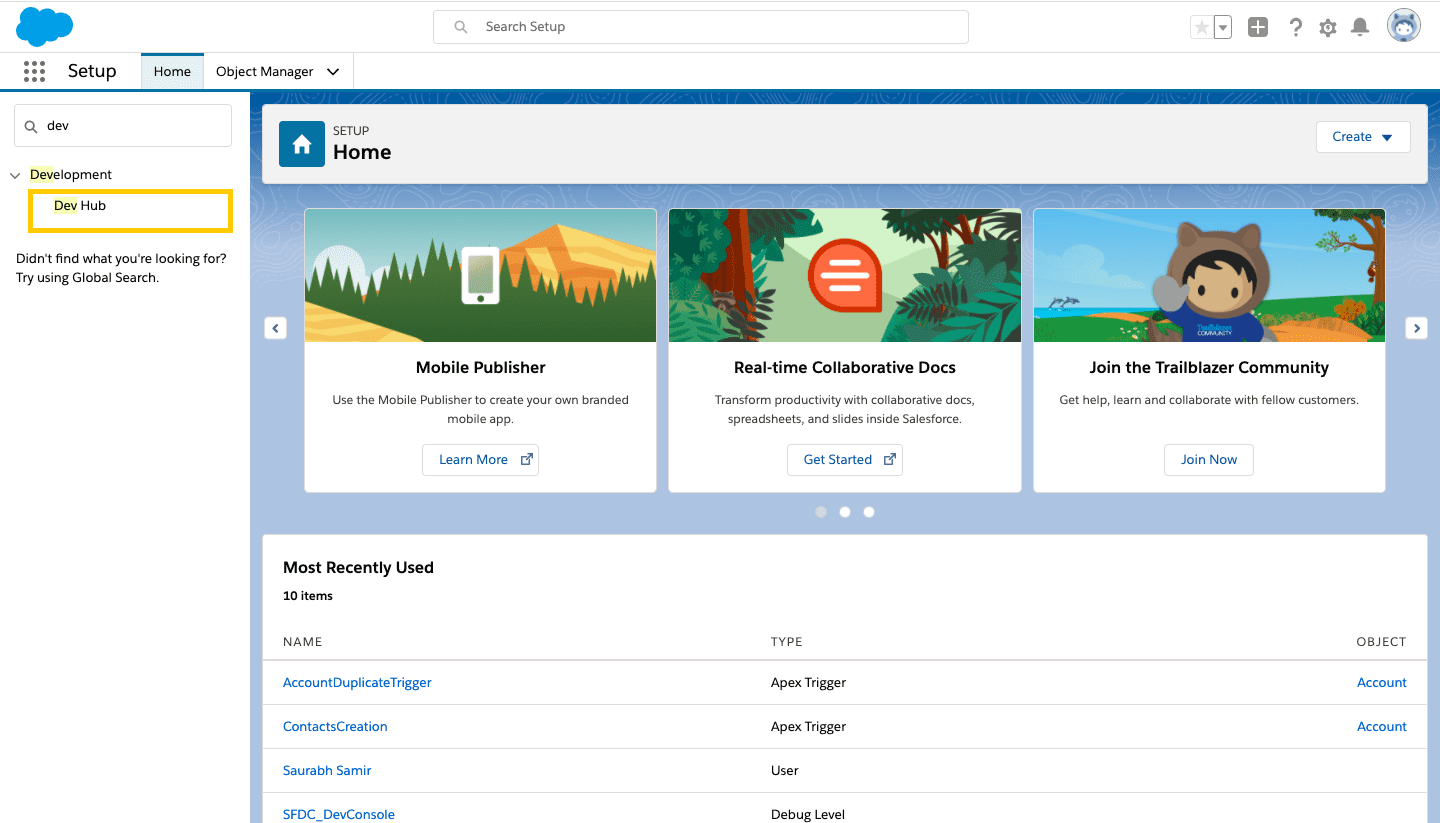This screenshot has width=1440, height=823.
Task: Click the Setup Home house icon
Action: (x=302, y=144)
